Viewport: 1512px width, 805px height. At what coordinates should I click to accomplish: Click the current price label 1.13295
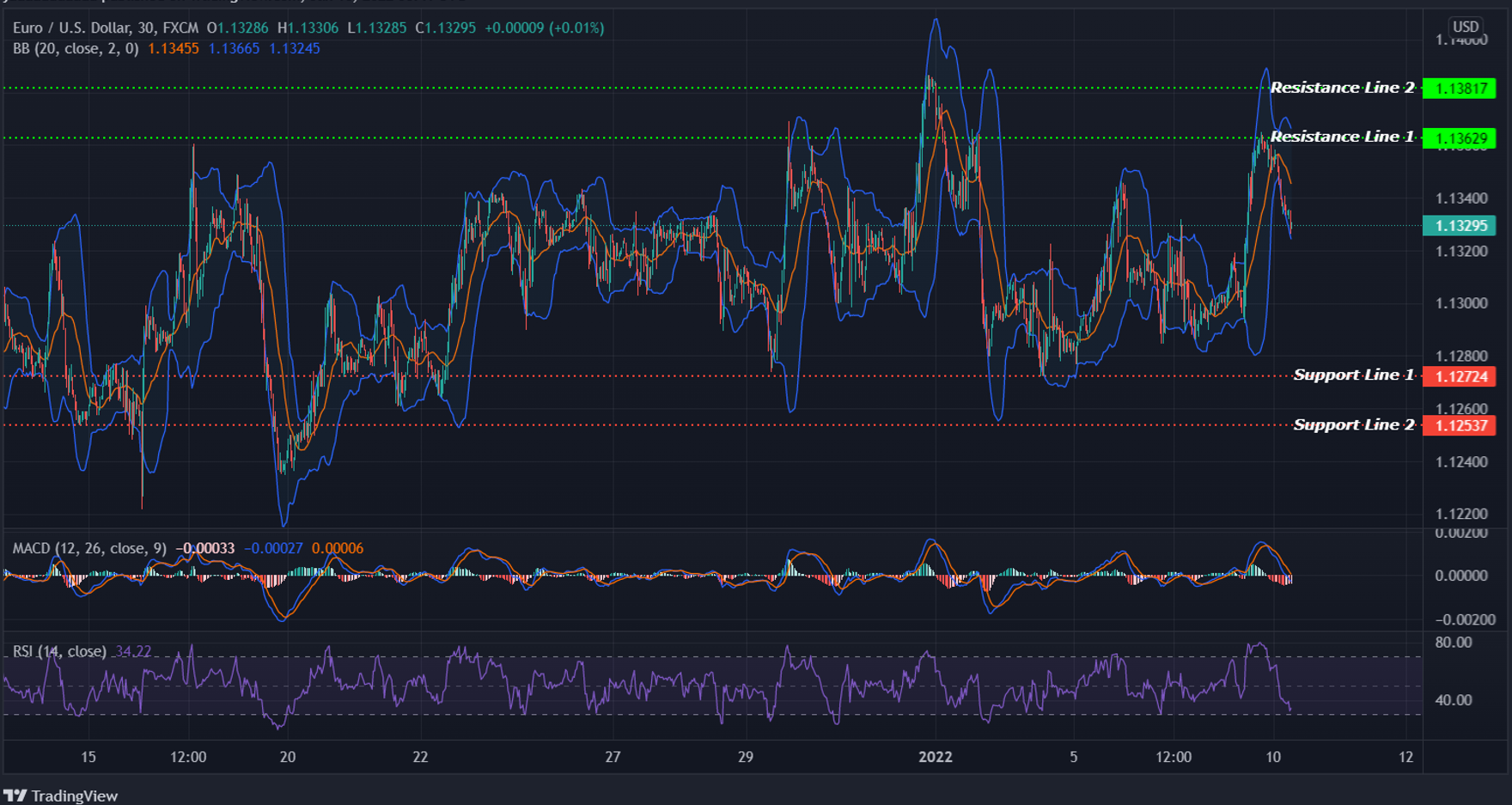1460,224
